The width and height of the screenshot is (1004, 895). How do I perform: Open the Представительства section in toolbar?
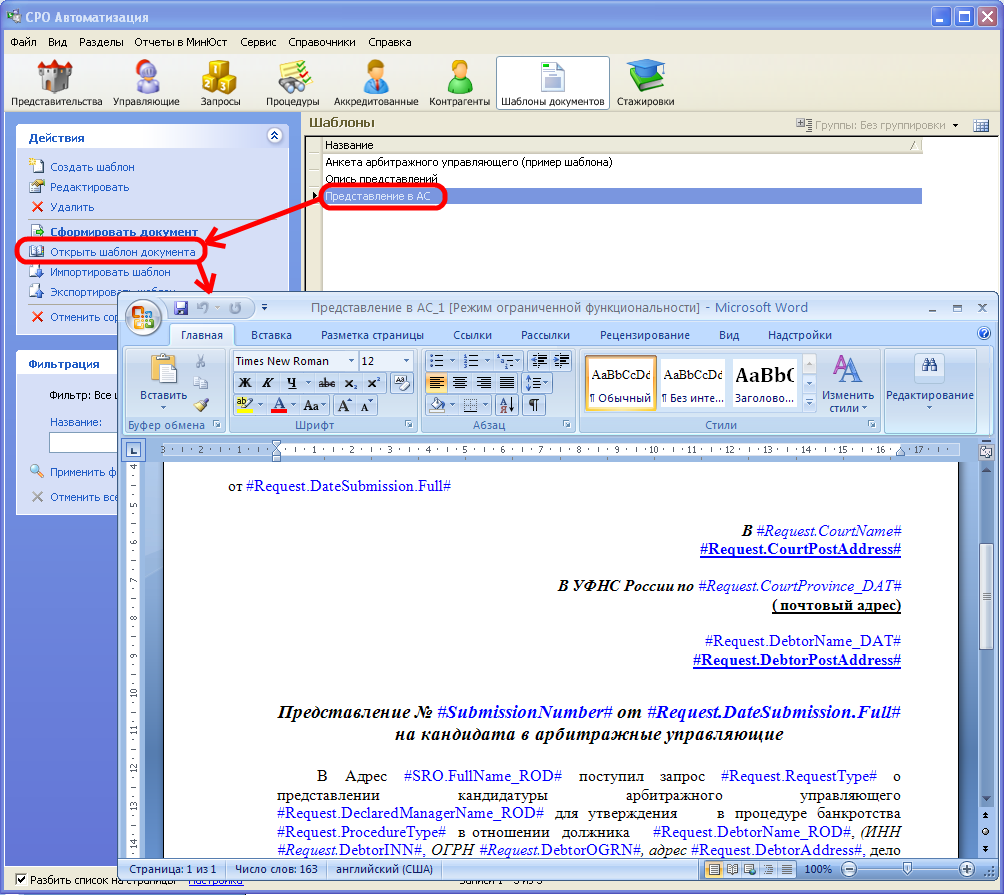pyautogui.click(x=56, y=83)
